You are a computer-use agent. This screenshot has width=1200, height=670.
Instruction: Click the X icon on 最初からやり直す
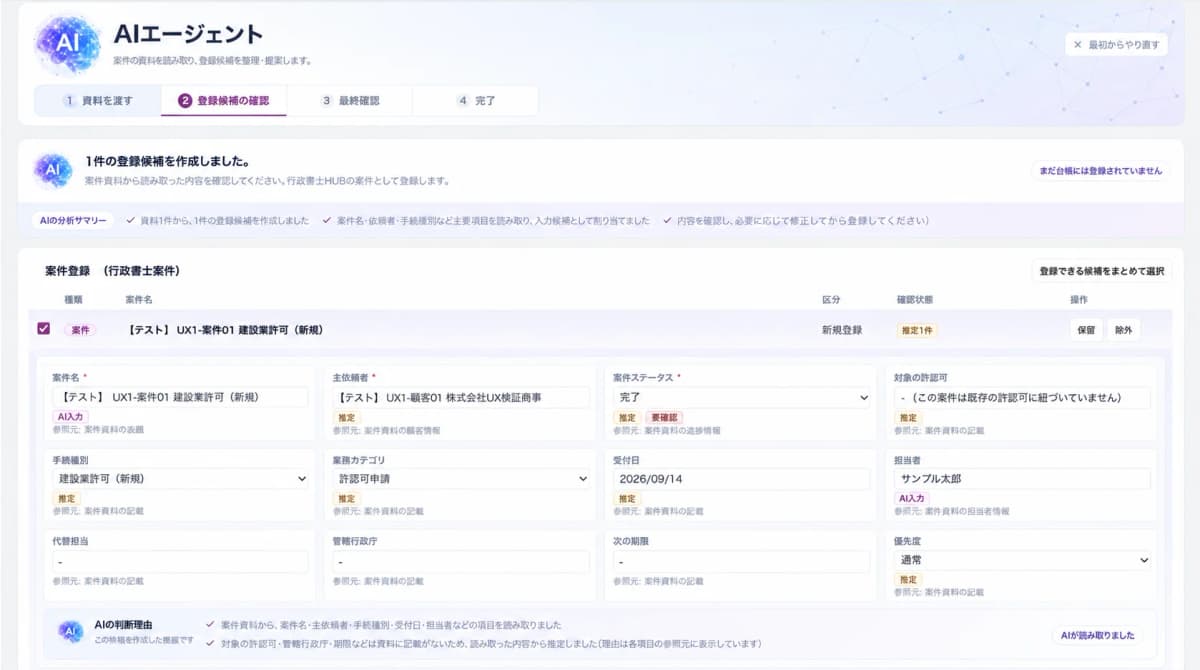pyautogui.click(x=1077, y=45)
